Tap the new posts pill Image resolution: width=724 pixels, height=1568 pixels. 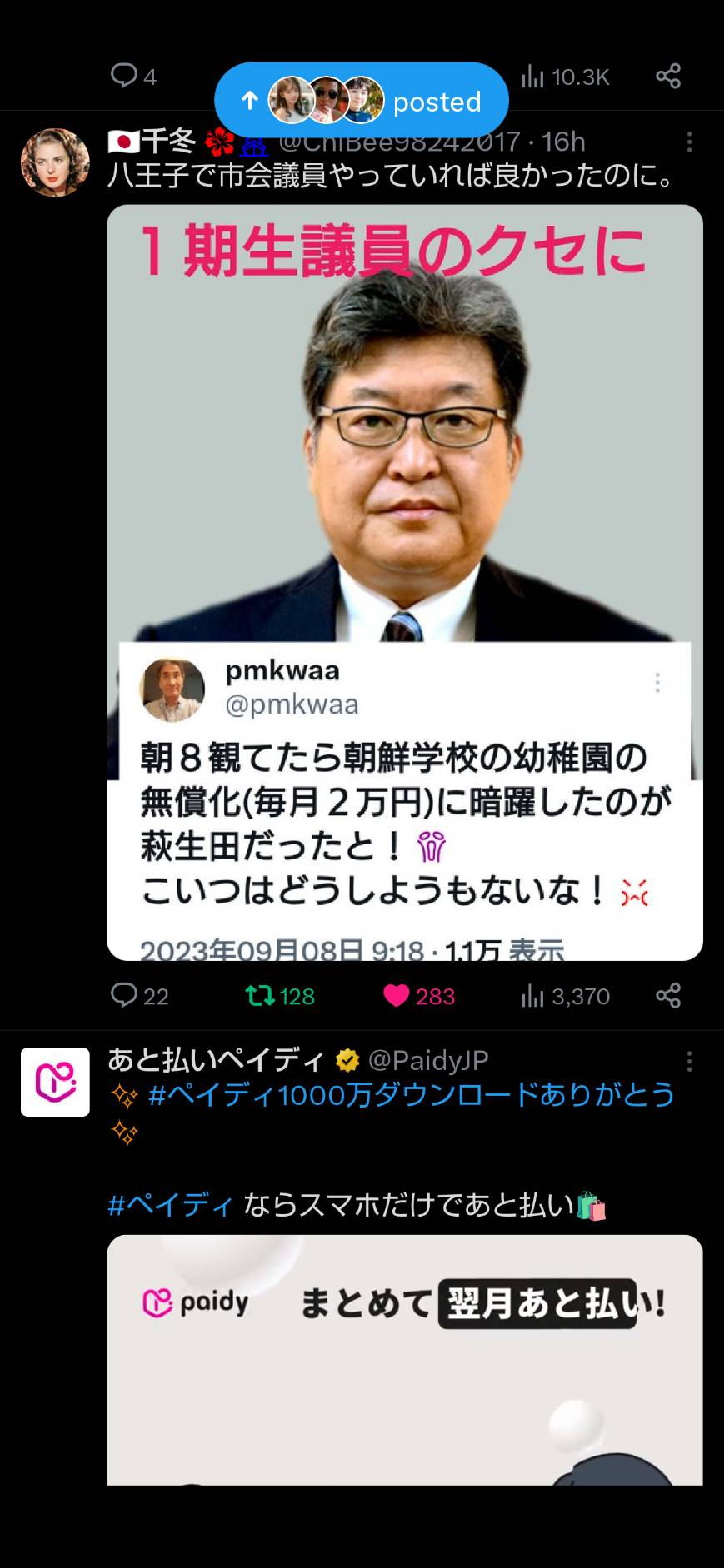[361, 101]
